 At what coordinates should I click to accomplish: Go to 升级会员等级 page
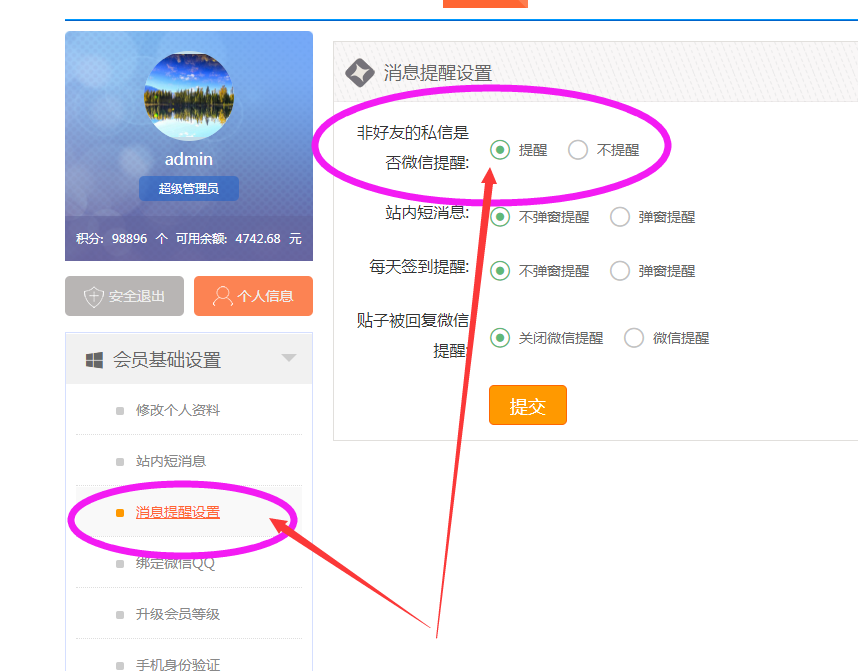coord(177,614)
